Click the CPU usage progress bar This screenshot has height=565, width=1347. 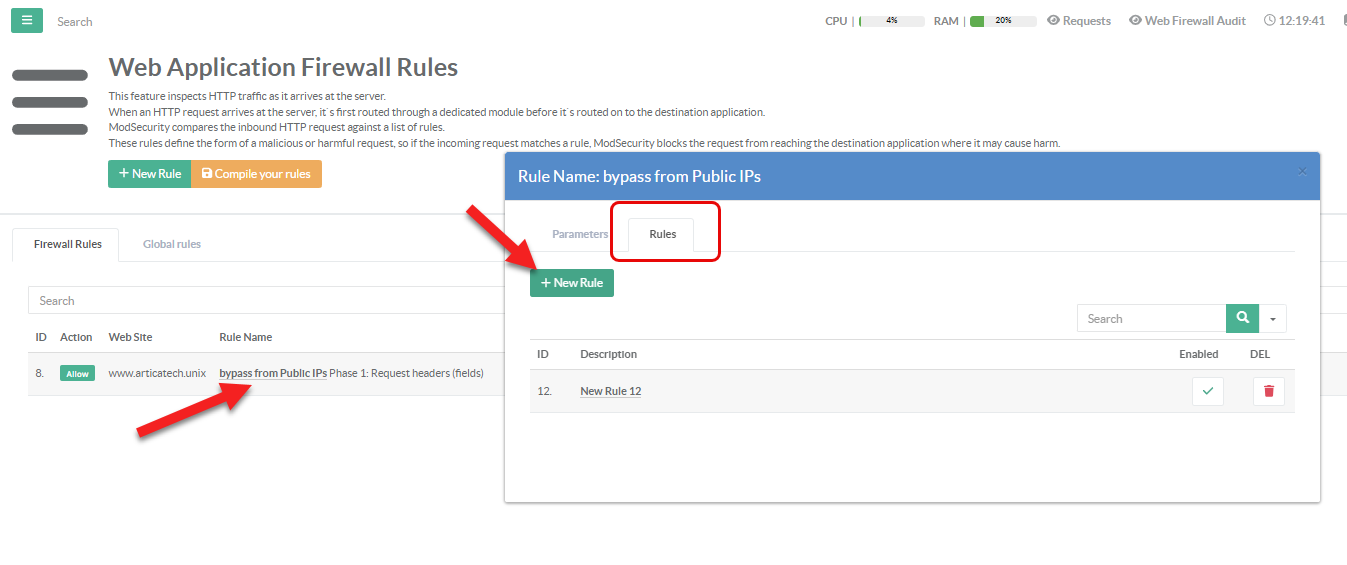tap(891, 21)
